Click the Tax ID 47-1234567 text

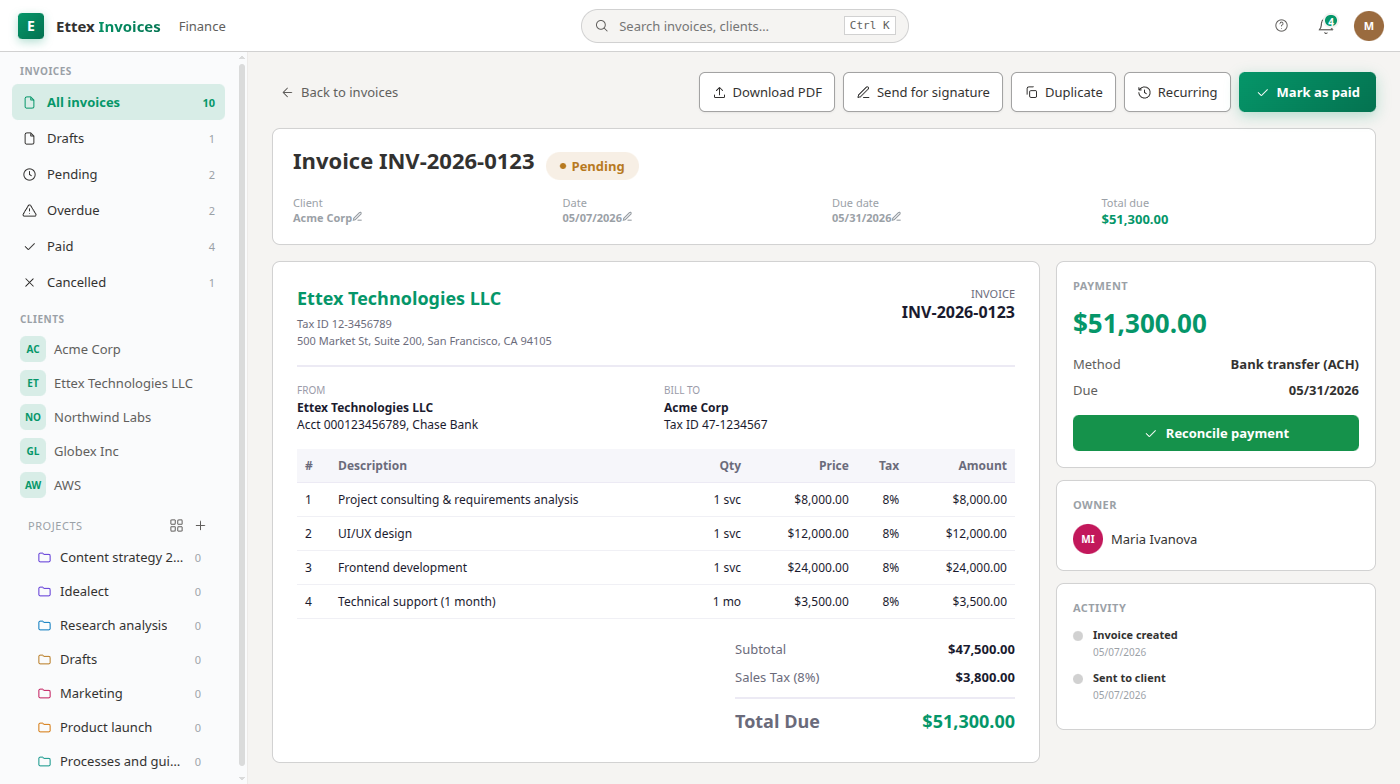716,424
